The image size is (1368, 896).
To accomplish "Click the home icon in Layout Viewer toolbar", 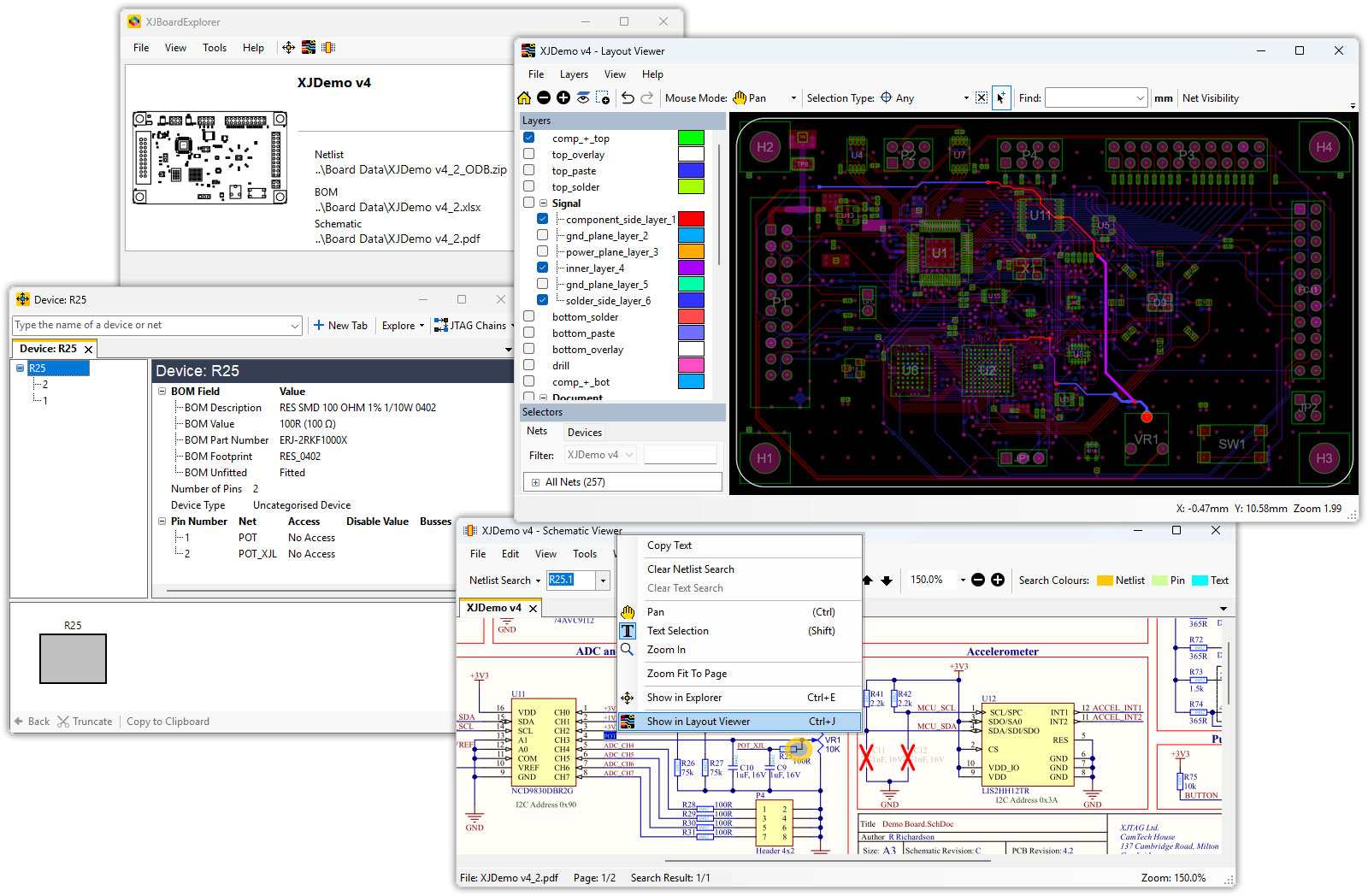I will pyautogui.click(x=524, y=98).
